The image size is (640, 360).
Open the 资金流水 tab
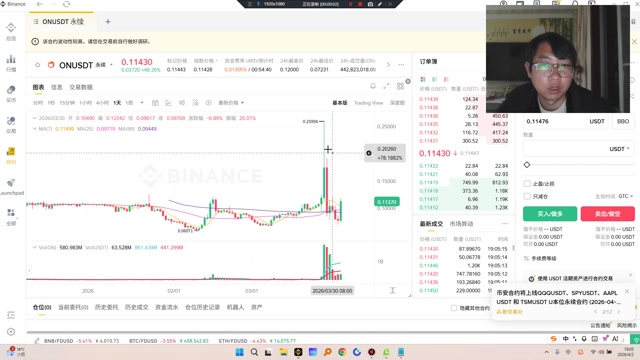[x=167, y=307]
